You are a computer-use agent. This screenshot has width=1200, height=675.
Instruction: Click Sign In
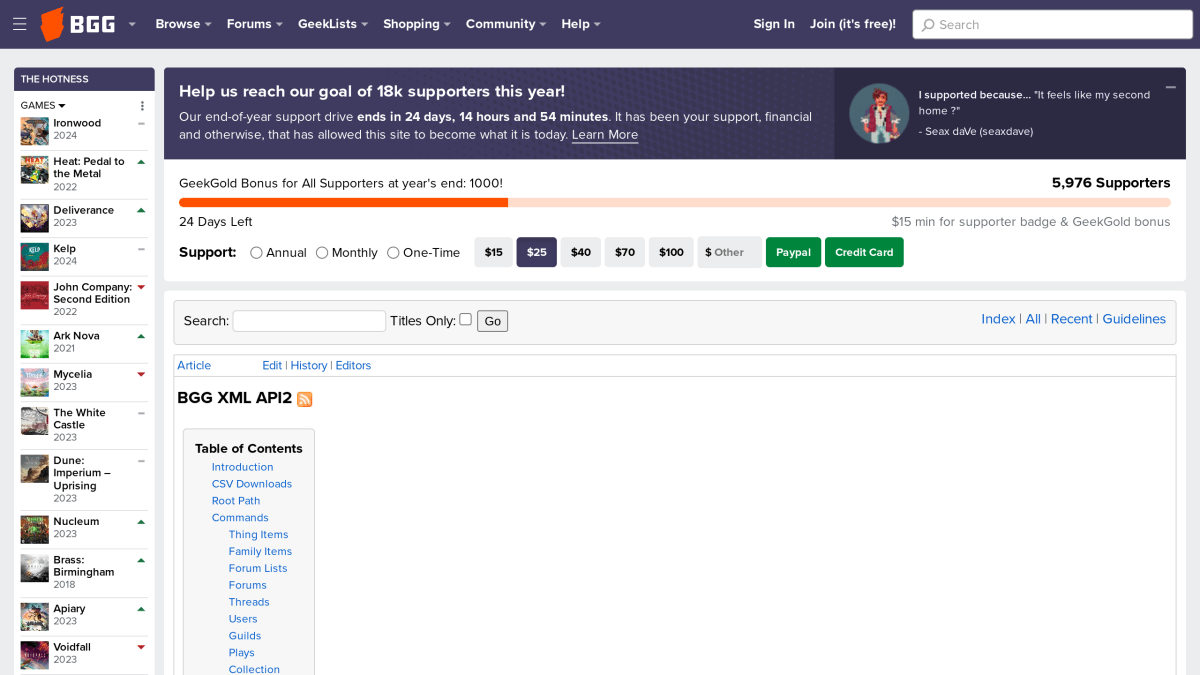point(774,24)
